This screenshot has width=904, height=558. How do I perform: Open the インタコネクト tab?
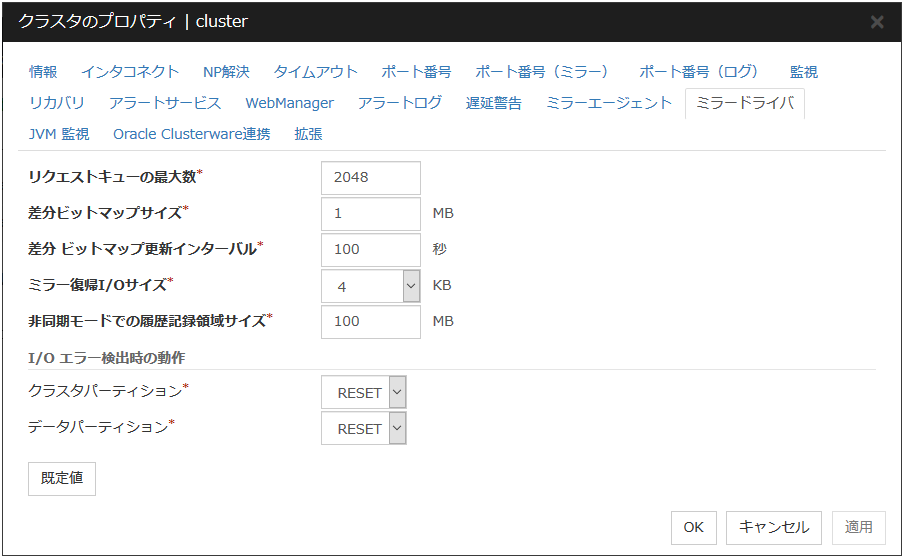point(130,72)
